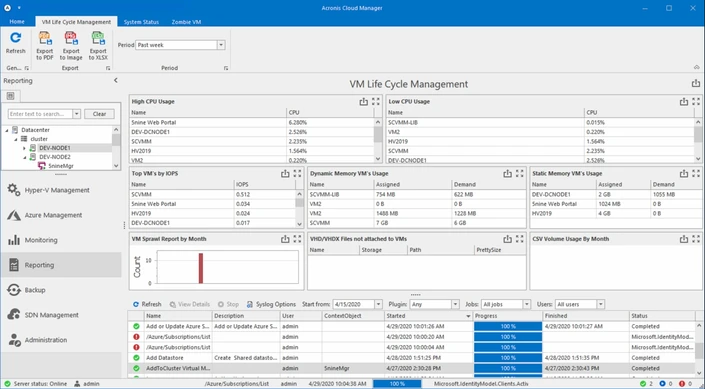Screen dimensions: 705x389
Task: Export the whole VM Life Cycle dashboard
Action: (x=696, y=84)
